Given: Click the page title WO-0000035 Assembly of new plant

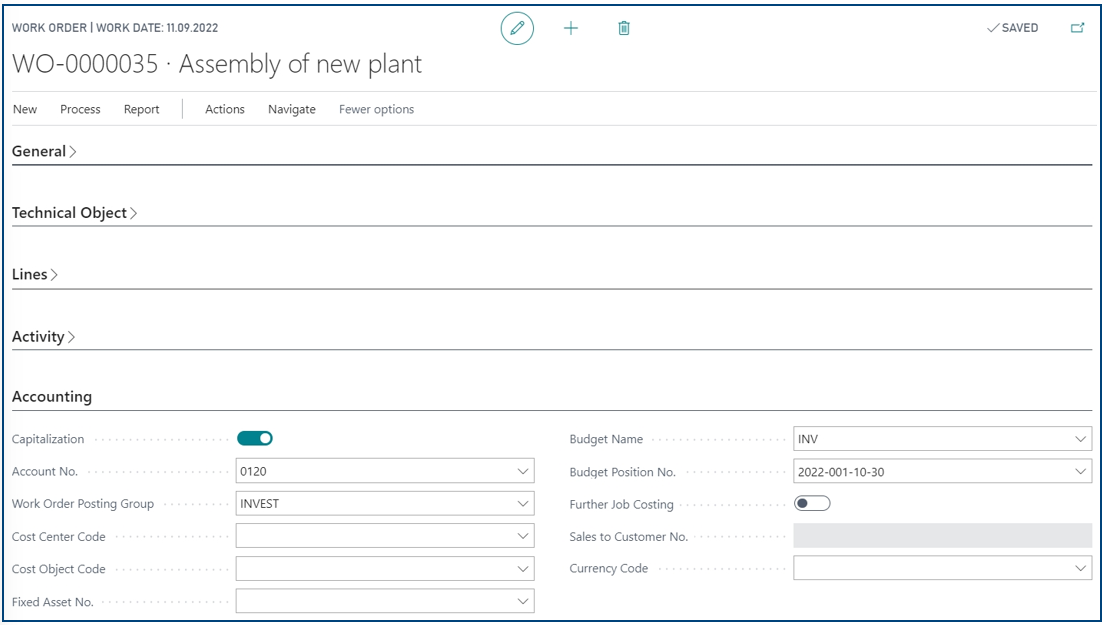Looking at the screenshot, I should tap(217, 64).
